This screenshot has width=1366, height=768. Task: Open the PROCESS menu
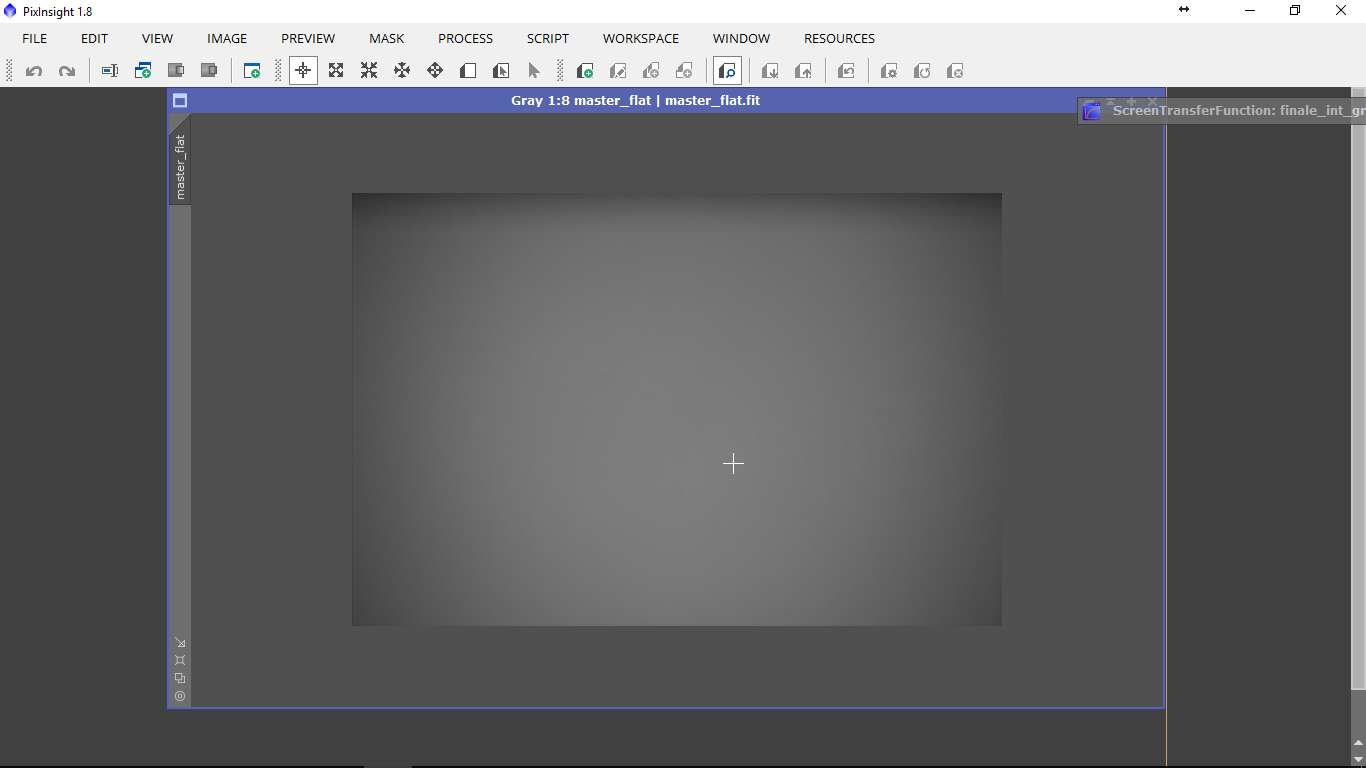tap(465, 38)
